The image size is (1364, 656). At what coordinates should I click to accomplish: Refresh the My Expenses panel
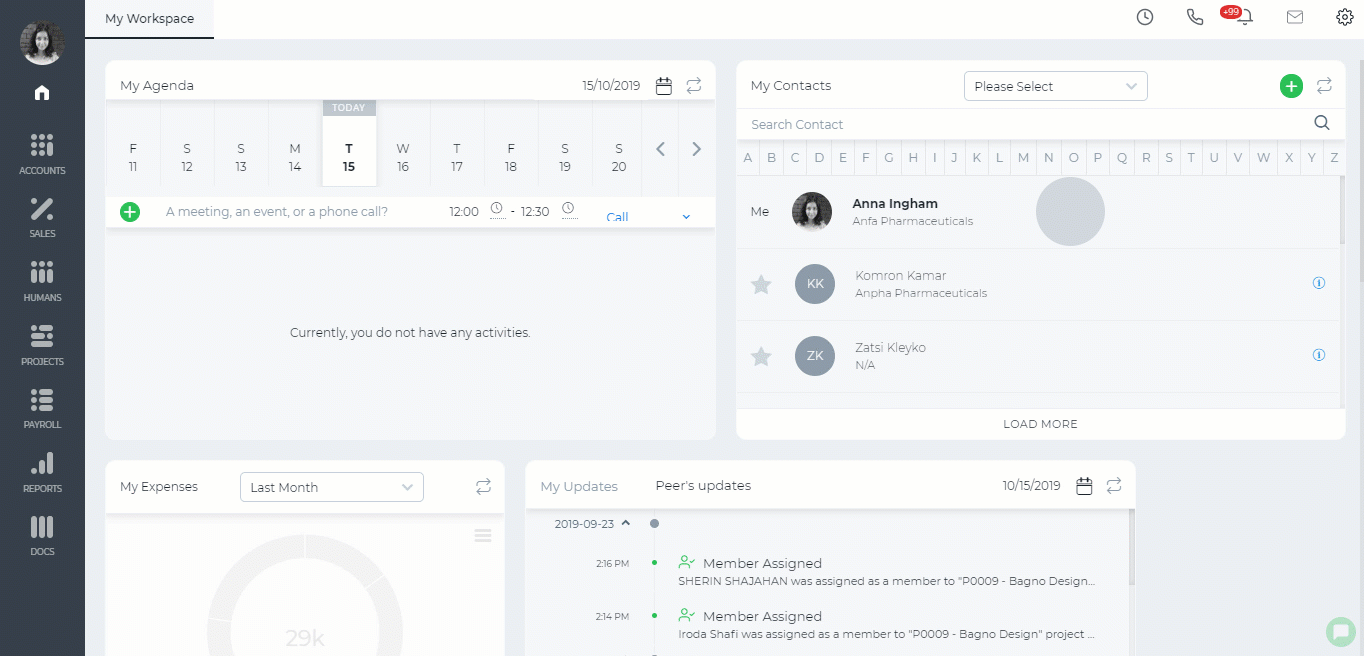483,487
